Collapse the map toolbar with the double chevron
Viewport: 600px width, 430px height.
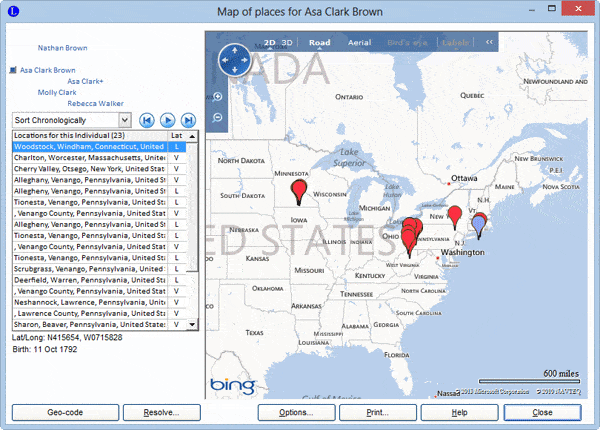(489, 42)
